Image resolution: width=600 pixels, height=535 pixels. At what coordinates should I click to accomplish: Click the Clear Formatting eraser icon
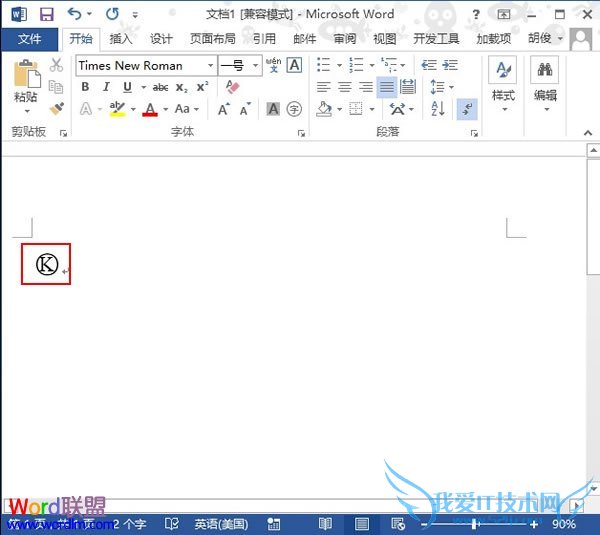[x=233, y=88]
